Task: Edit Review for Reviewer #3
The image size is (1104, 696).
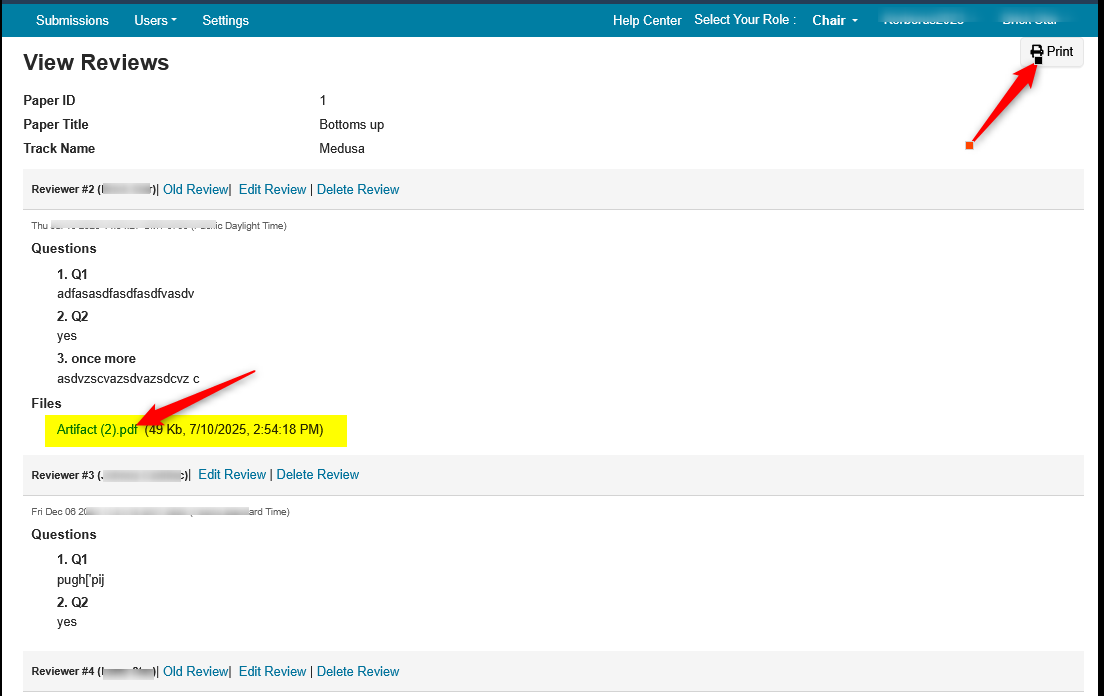Action: 232,474
